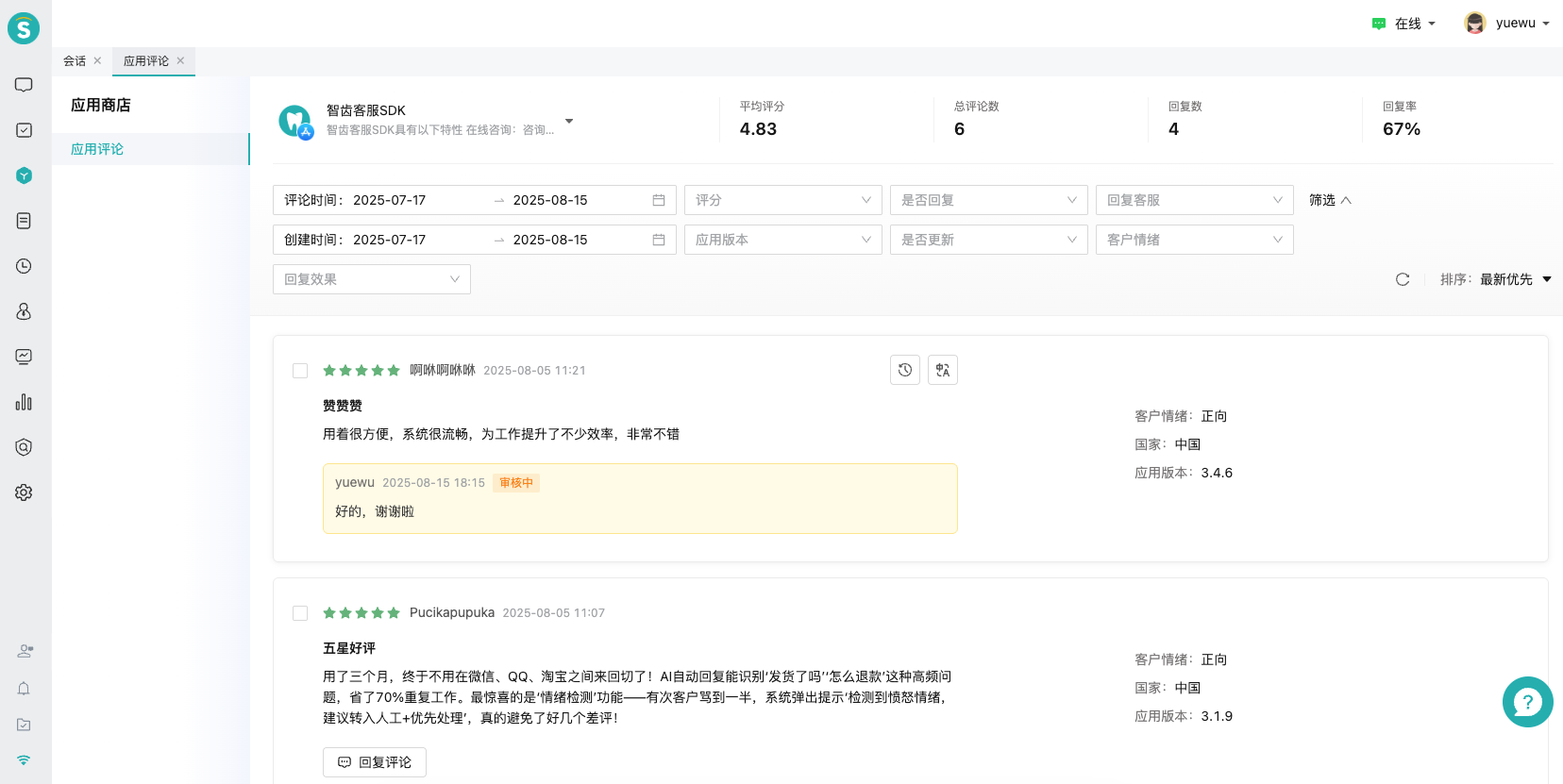
Task: Check the box for 啊咻啊咻咻 review
Action: [300, 371]
